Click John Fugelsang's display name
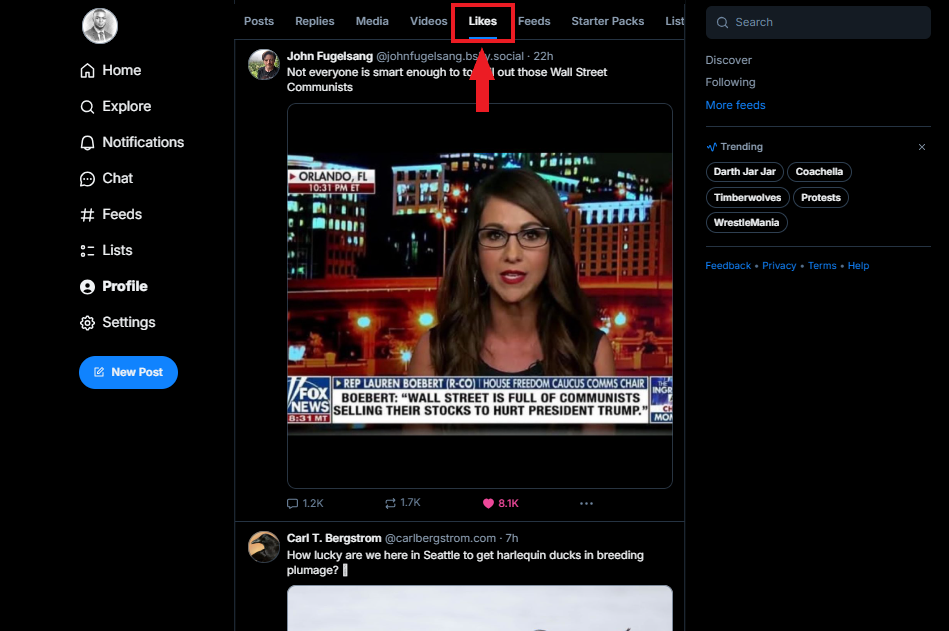949x631 pixels. tap(330, 56)
